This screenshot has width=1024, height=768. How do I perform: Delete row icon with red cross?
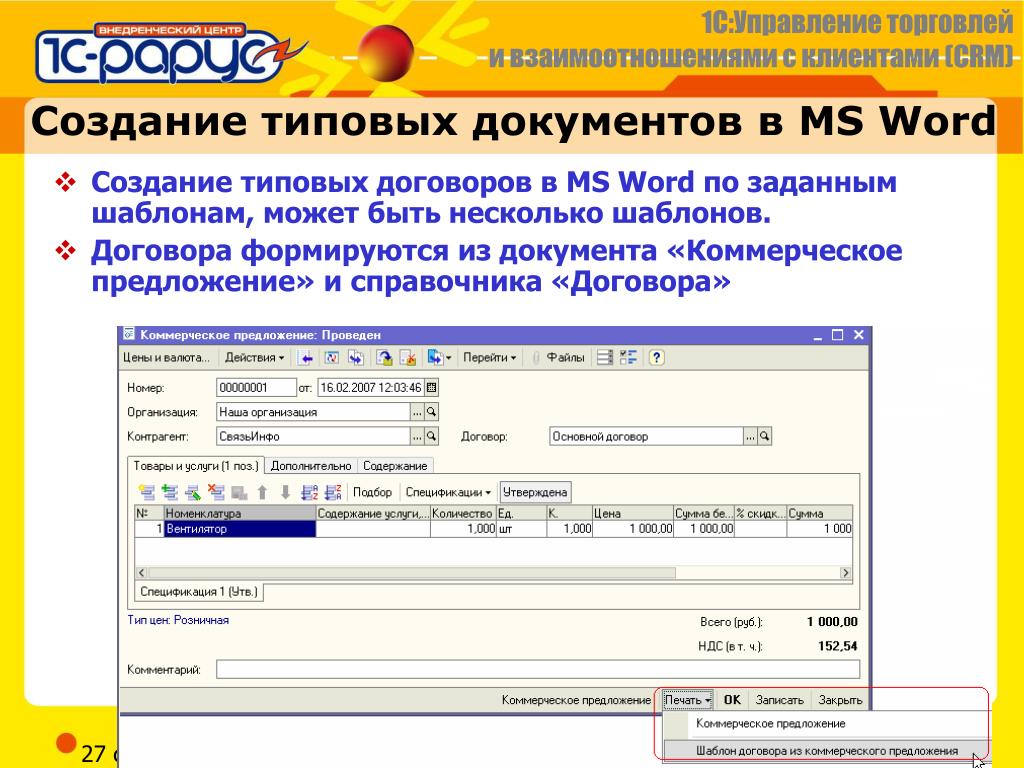[216, 492]
